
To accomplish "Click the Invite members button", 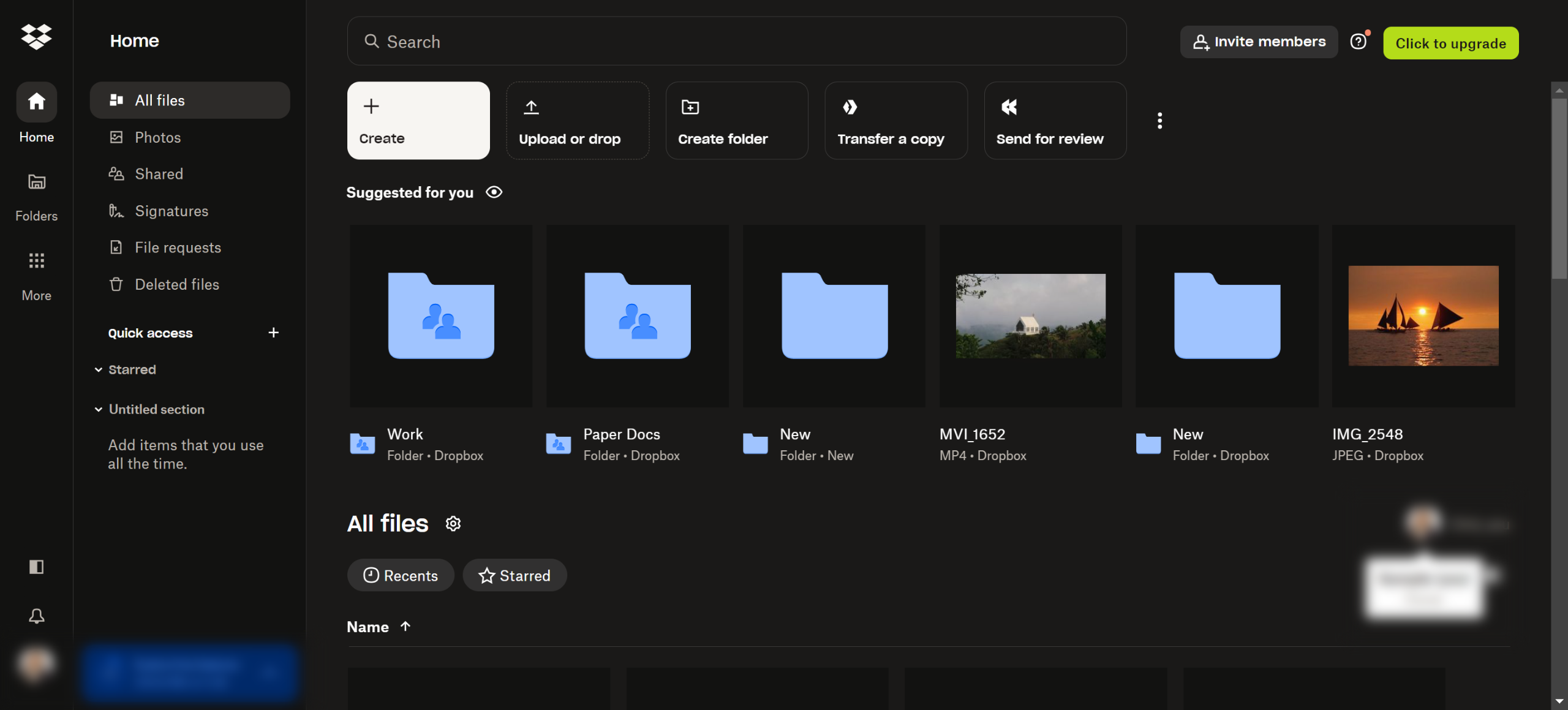I will click(1259, 42).
